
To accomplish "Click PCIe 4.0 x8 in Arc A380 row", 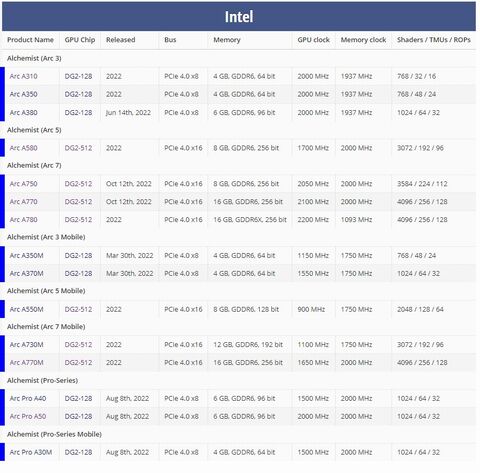I will click(x=181, y=113).
